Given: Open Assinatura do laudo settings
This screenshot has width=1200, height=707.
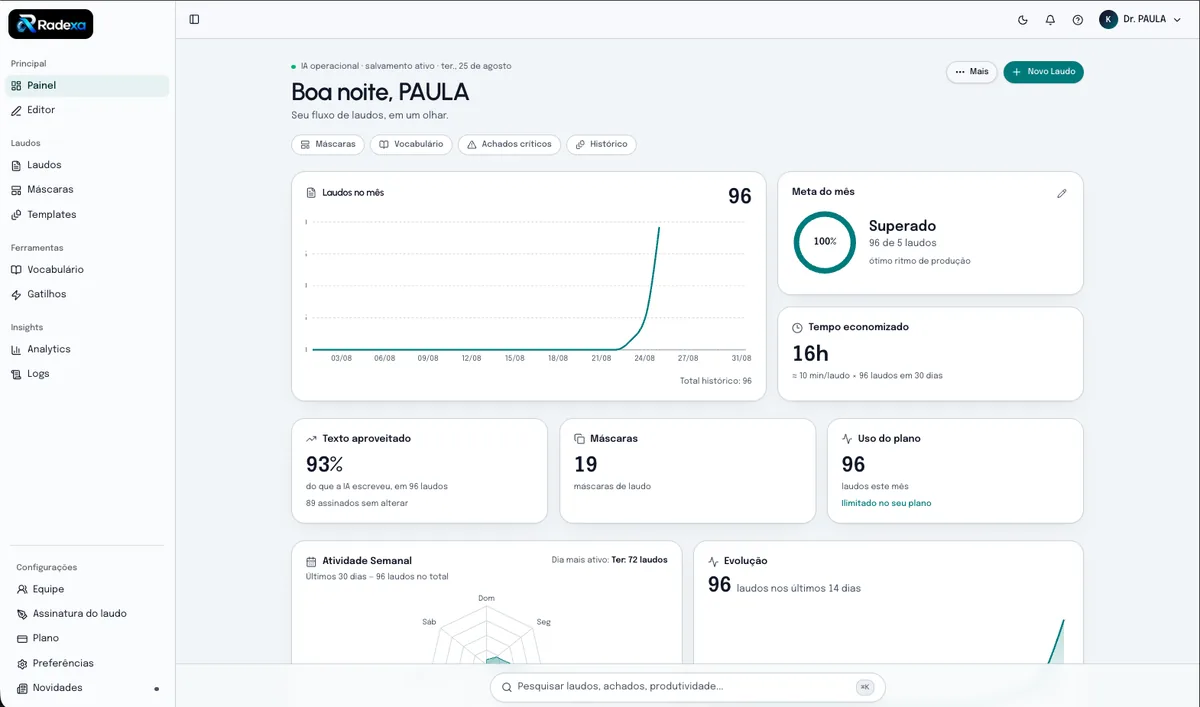Looking at the screenshot, I should tap(87, 614).
